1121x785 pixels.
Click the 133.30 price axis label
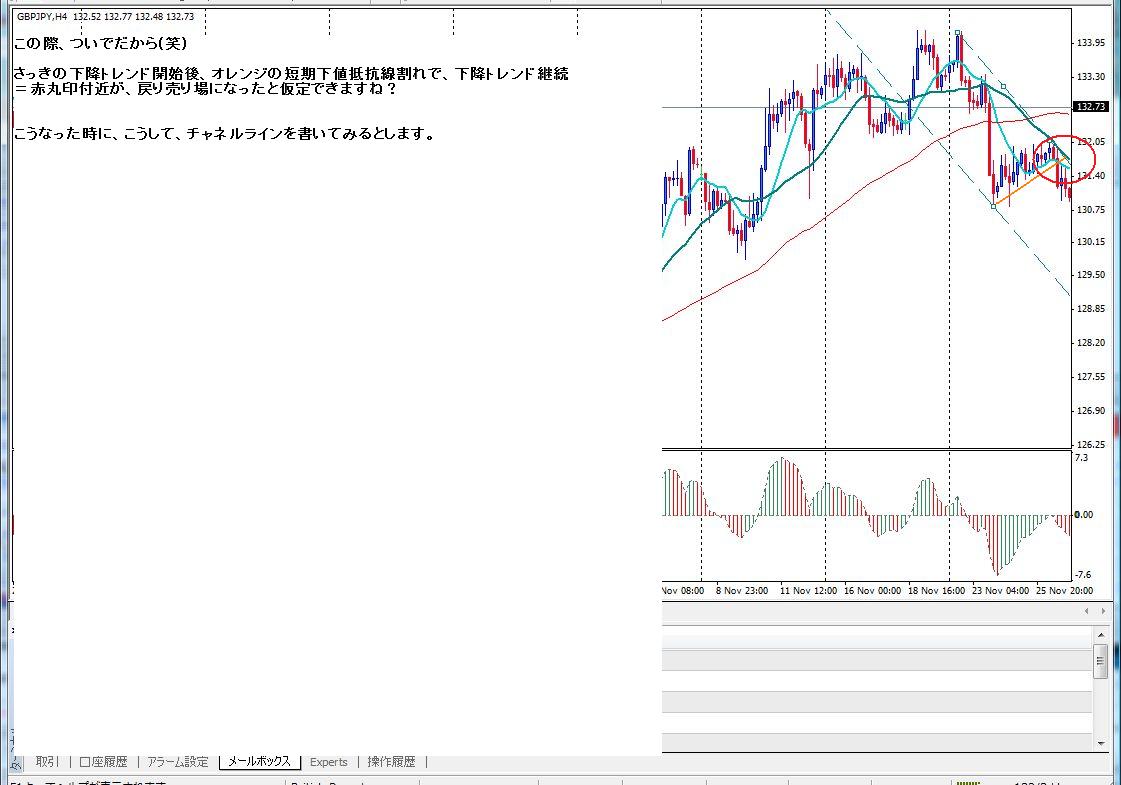click(1091, 76)
